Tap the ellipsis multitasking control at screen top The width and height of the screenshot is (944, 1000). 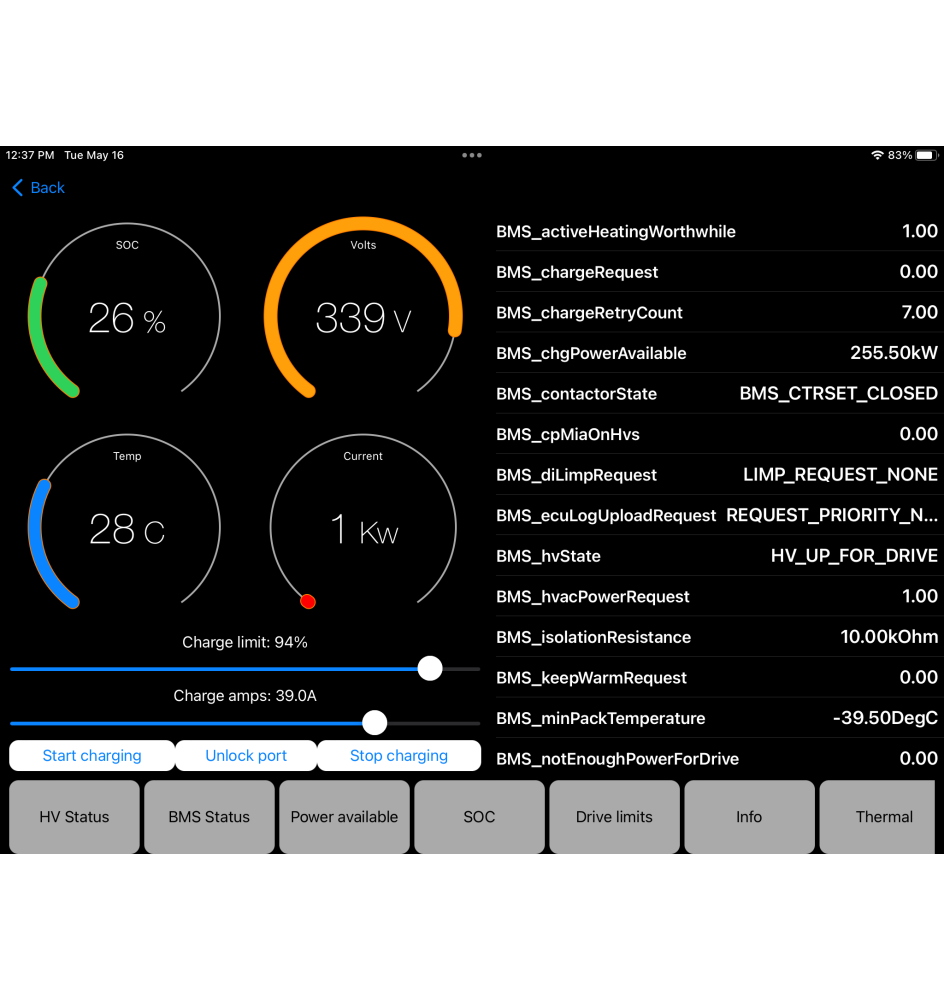471,155
